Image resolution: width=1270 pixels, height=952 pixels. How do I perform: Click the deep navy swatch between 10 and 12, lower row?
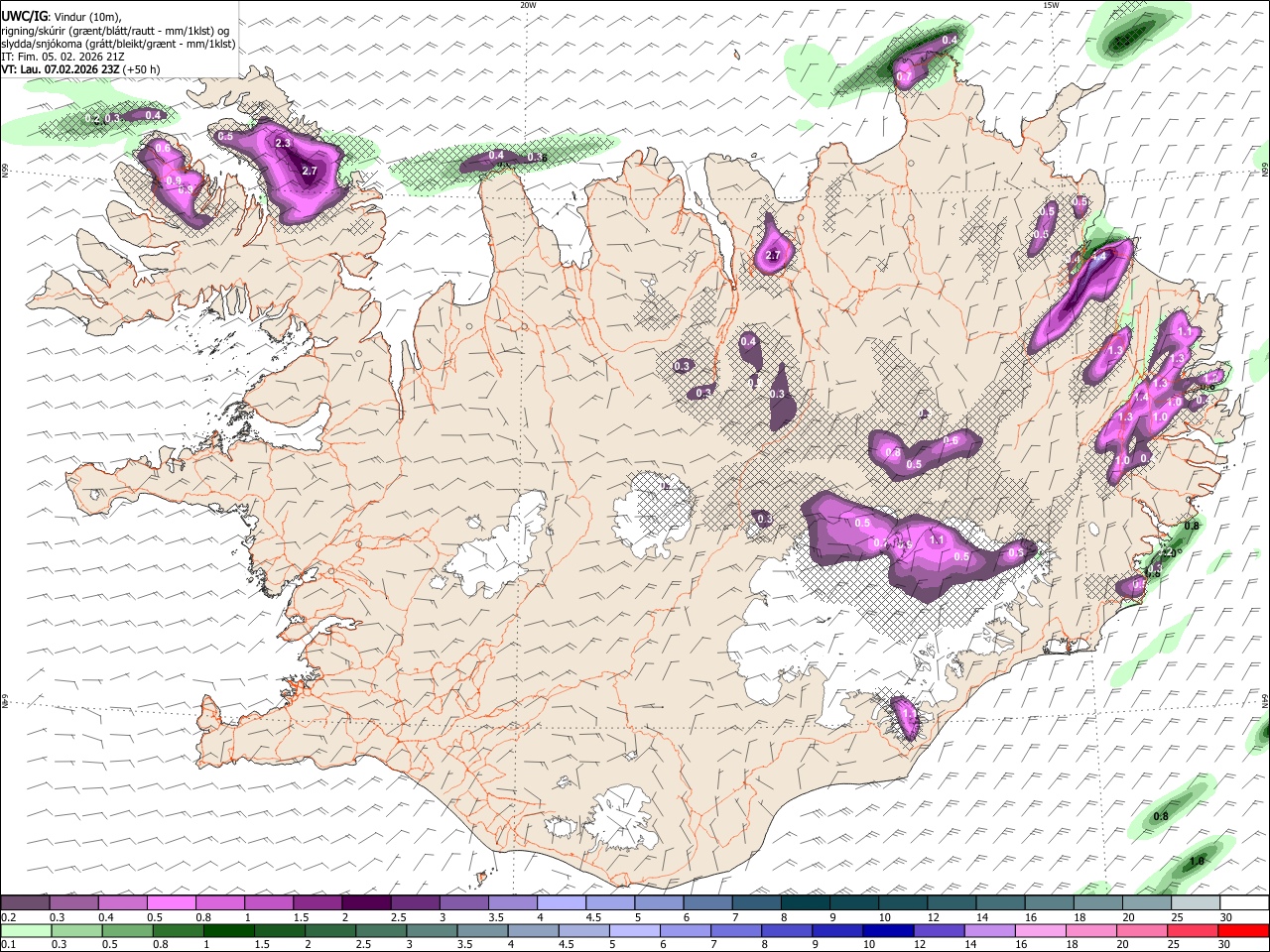point(888,930)
